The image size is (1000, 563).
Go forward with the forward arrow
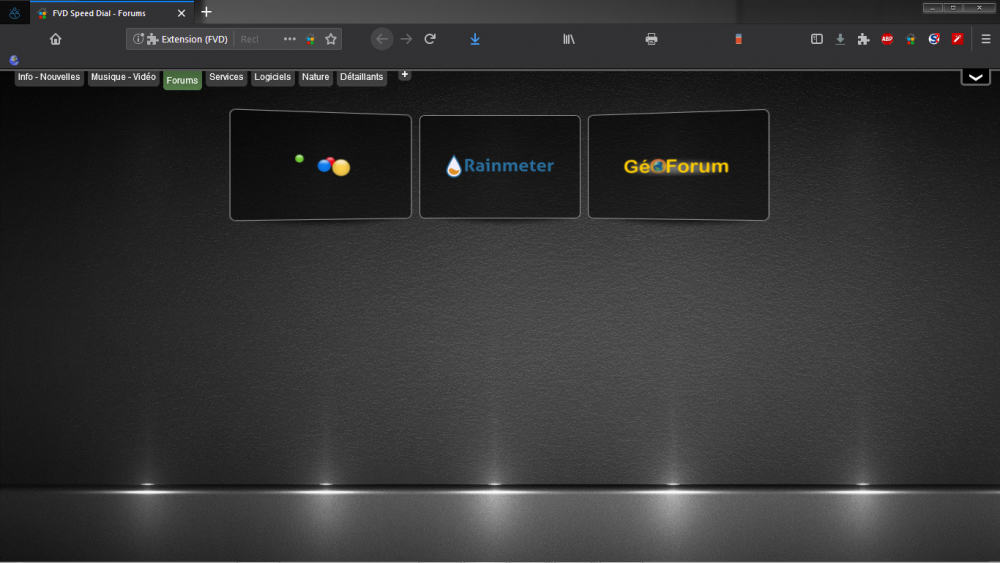[x=406, y=39]
